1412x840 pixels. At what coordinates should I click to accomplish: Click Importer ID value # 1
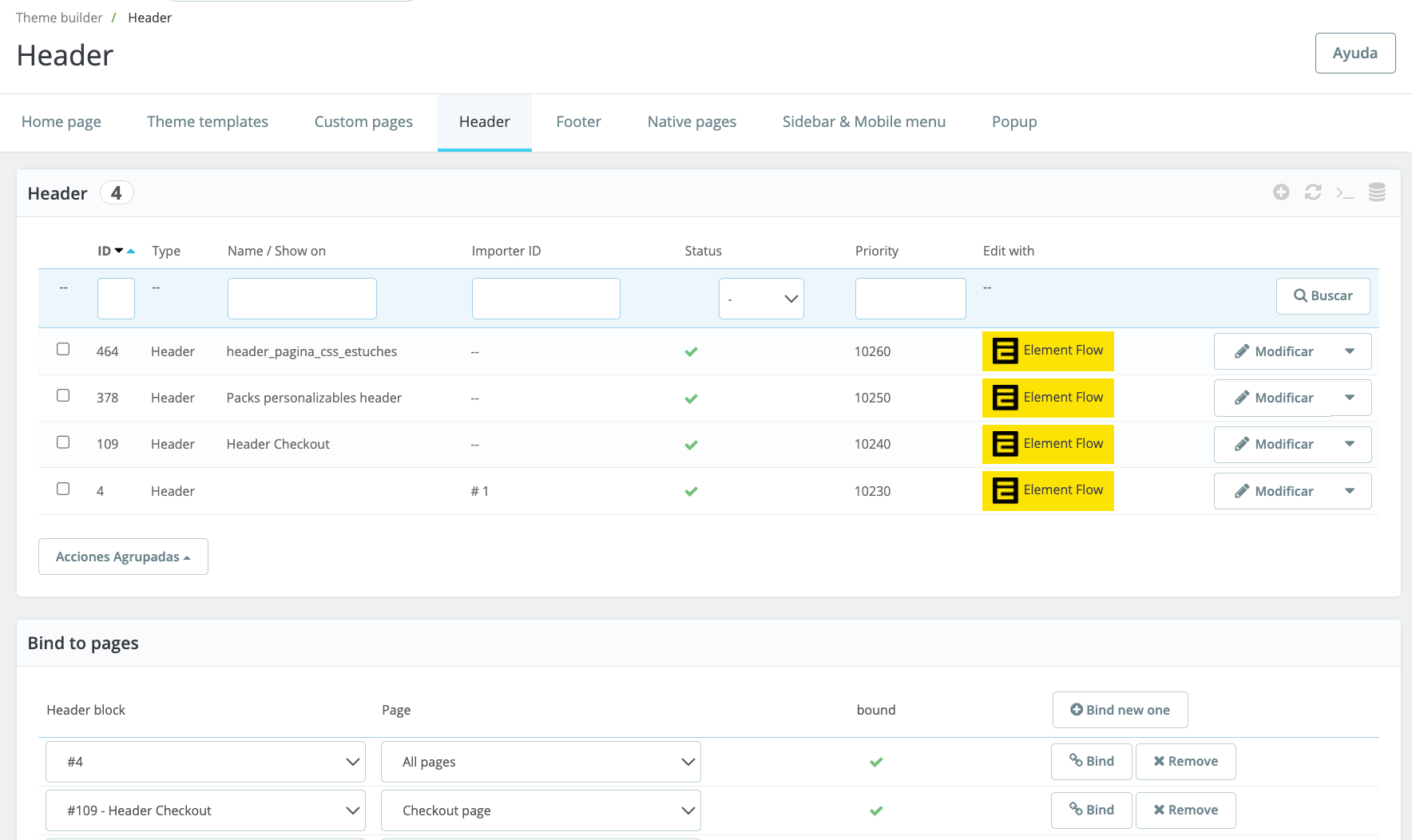coord(480,491)
